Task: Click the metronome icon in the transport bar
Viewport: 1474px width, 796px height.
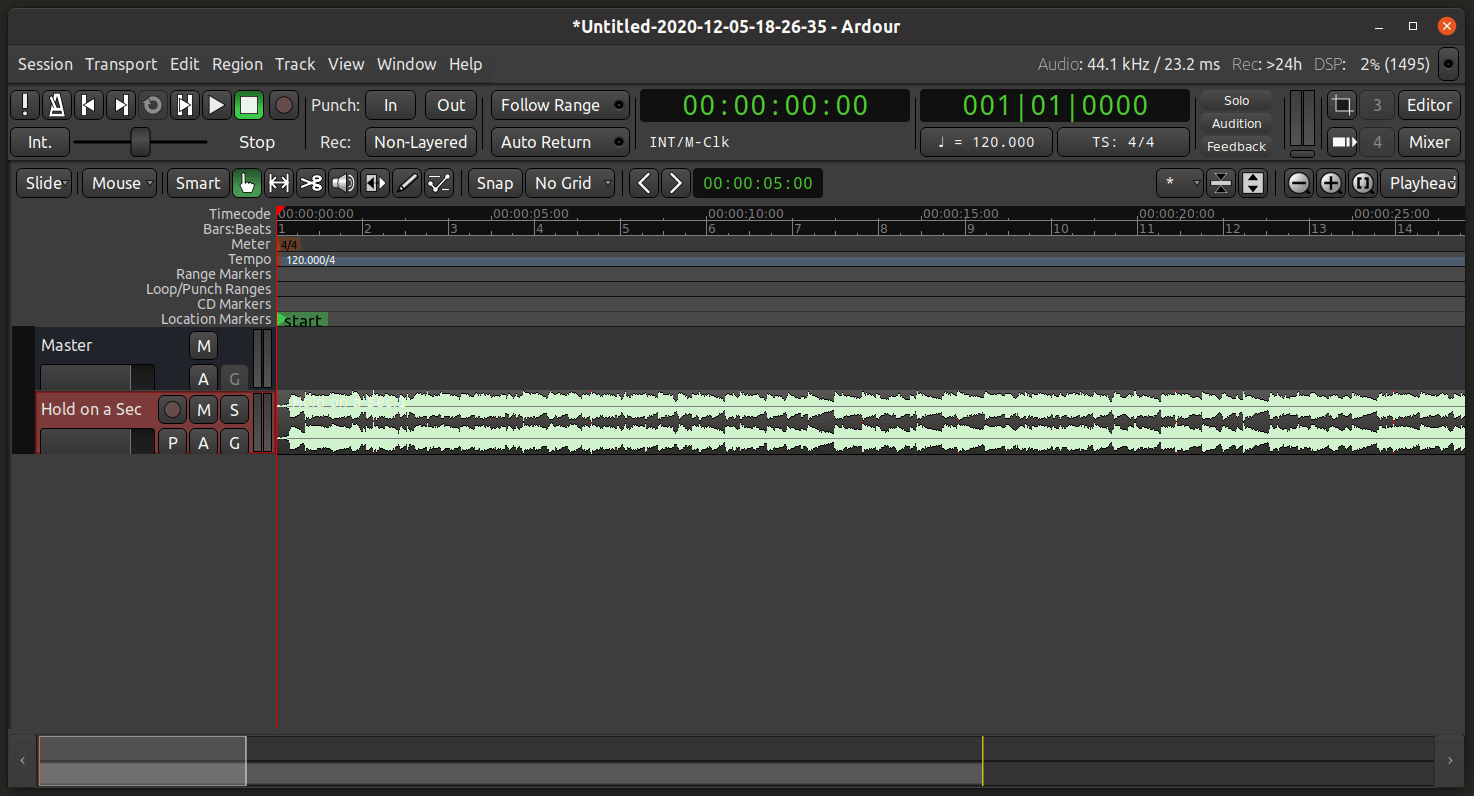Action: click(56, 105)
